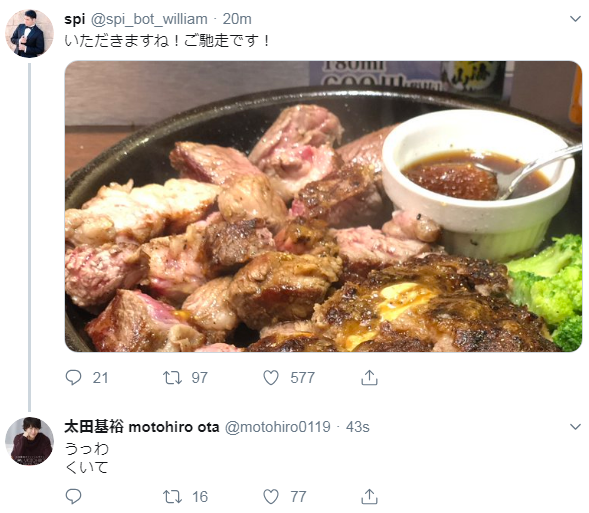
Task: Visit the @spi_bot_william handle
Action: click(x=149, y=20)
